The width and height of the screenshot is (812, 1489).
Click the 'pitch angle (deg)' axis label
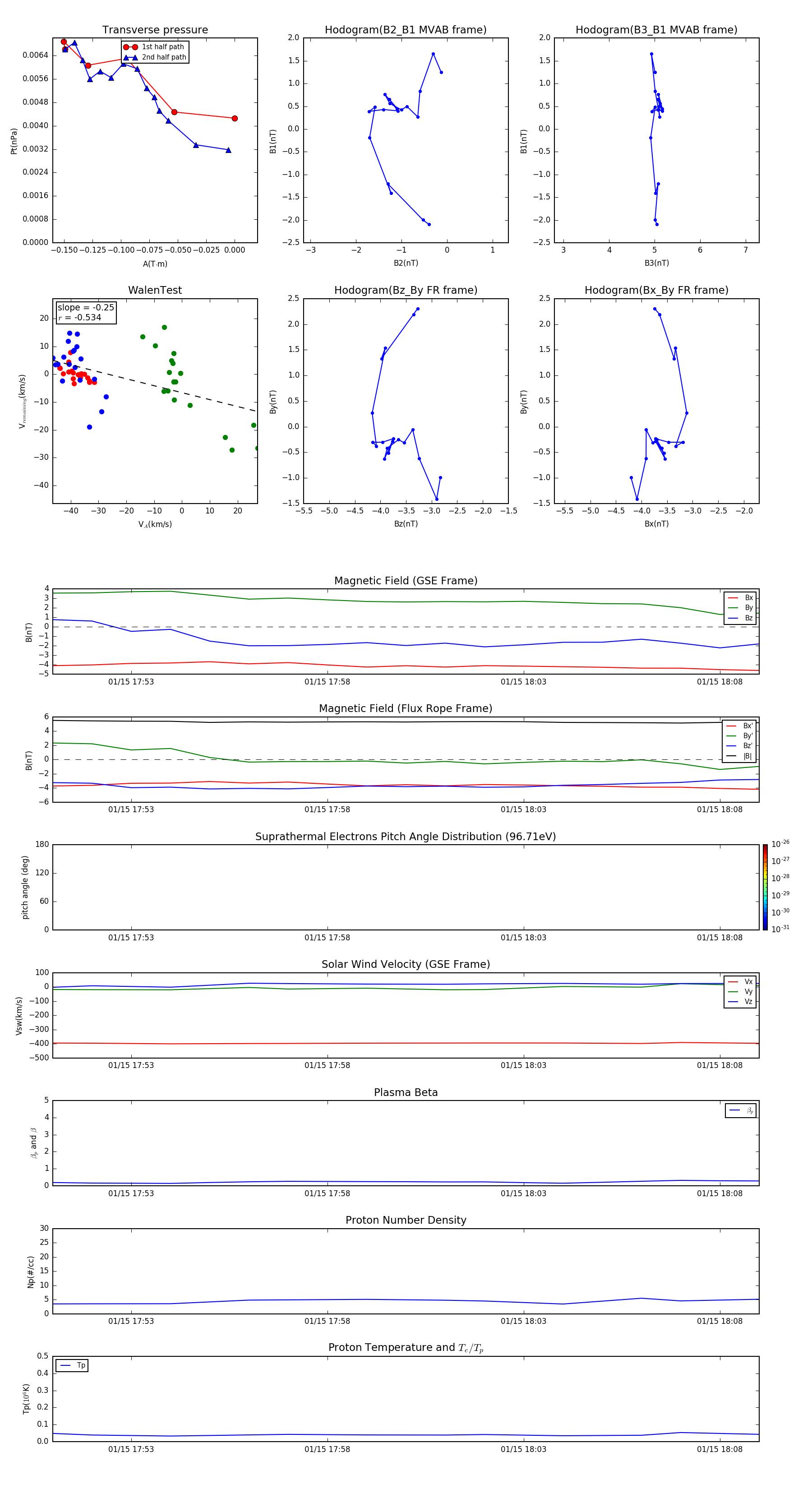(x=25, y=887)
